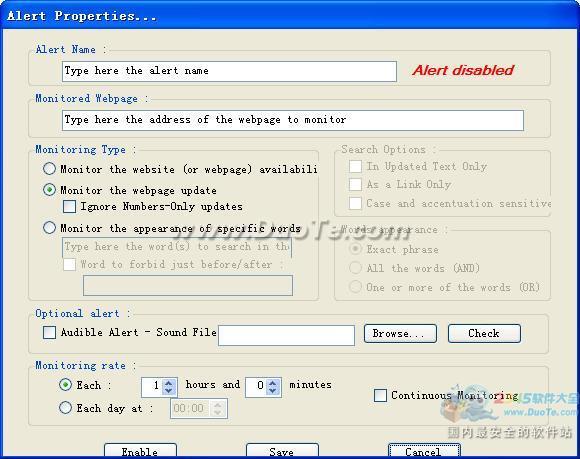Click the Sound File path field
Screen dimensions: 580x459
coord(286,335)
